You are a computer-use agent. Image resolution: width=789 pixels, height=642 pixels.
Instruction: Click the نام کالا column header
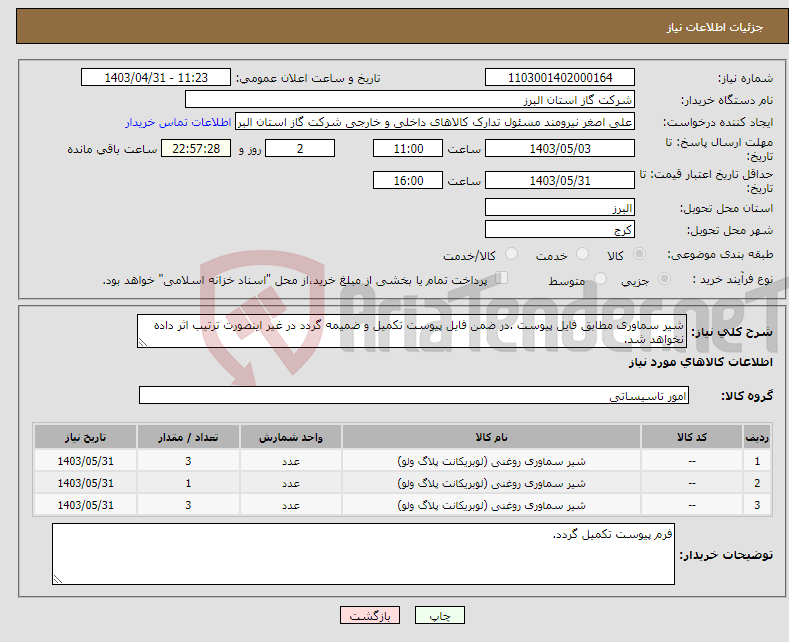click(492, 437)
